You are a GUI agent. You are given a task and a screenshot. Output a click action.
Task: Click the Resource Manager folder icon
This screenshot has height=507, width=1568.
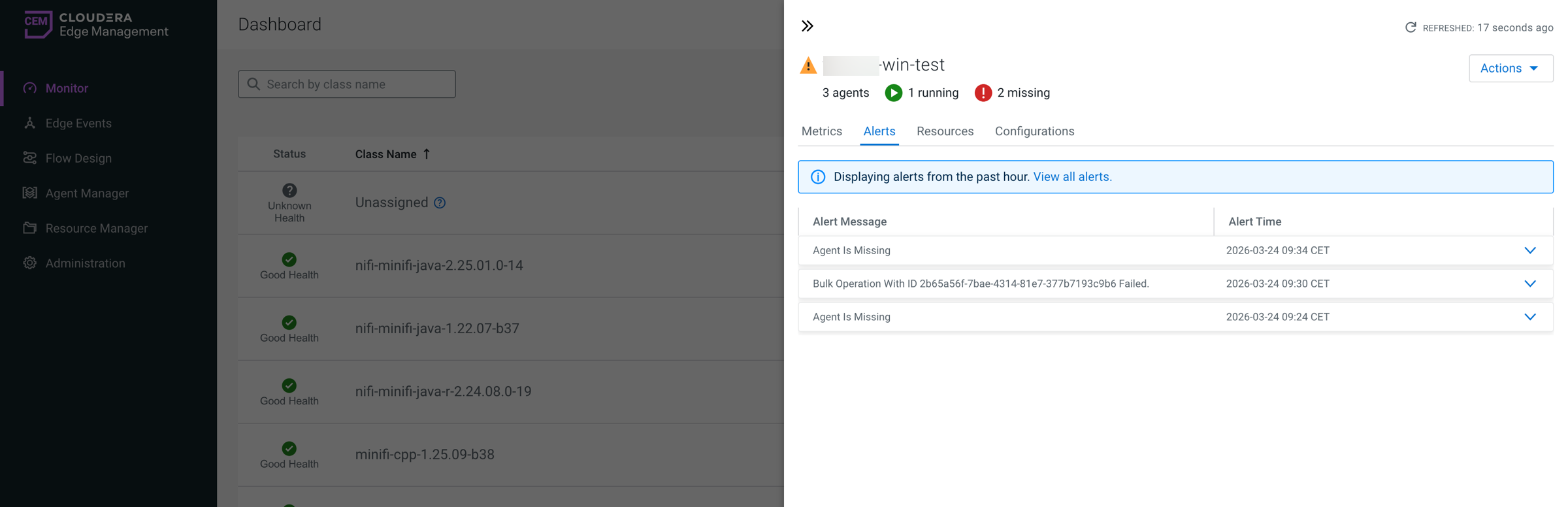(x=30, y=228)
